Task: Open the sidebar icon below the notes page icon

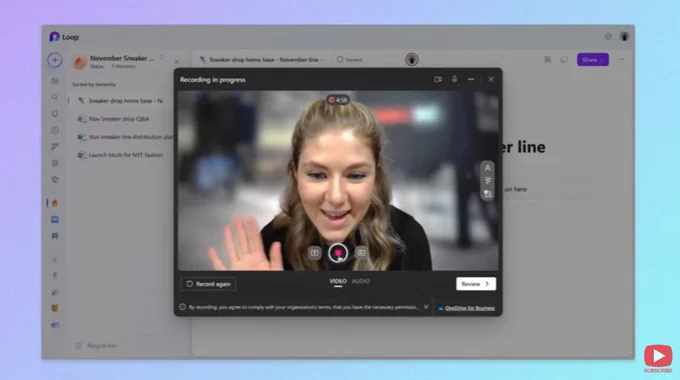Action: pyautogui.click(x=55, y=180)
